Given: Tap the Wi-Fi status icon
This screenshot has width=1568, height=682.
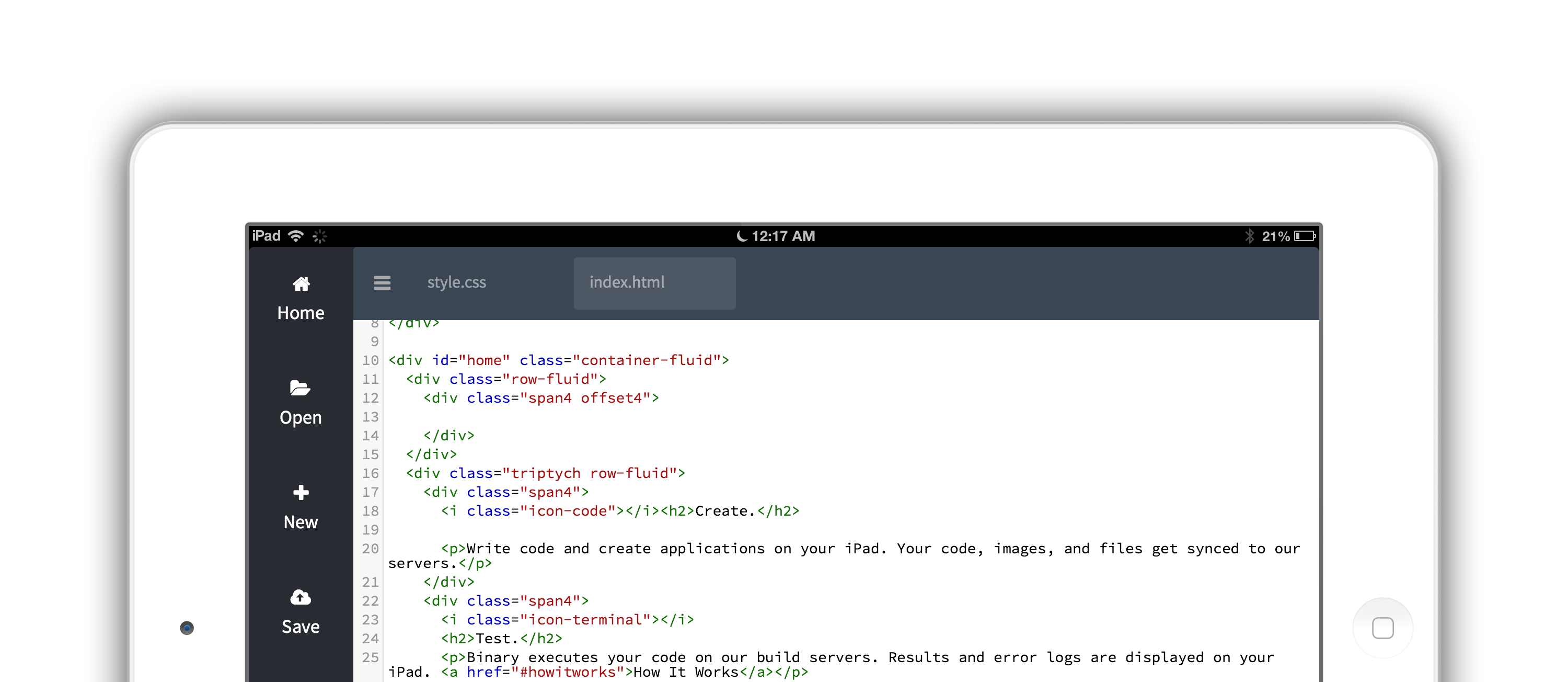Looking at the screenshot, I should 296,236.
